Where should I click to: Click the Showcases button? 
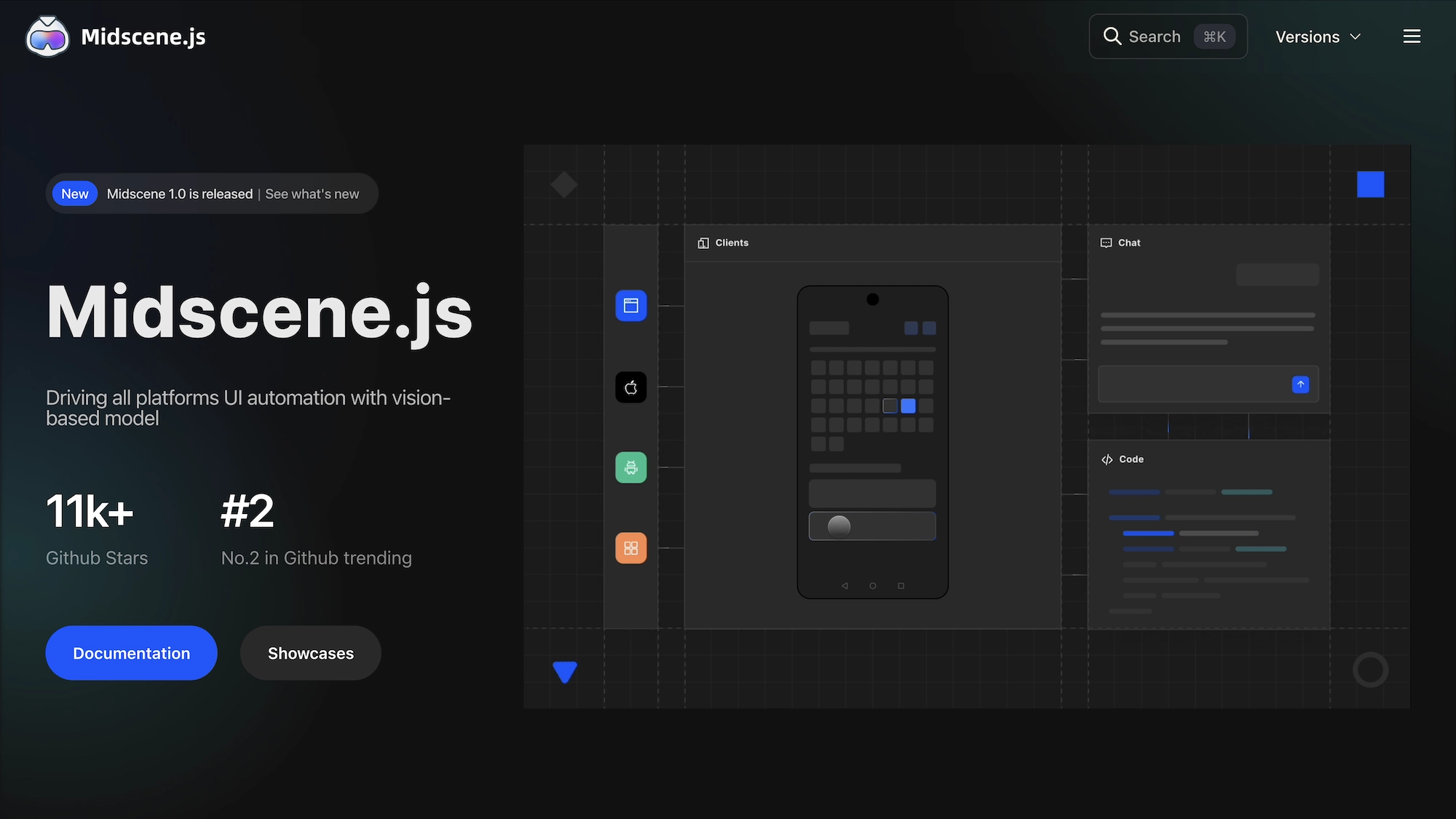click(310, 653)
